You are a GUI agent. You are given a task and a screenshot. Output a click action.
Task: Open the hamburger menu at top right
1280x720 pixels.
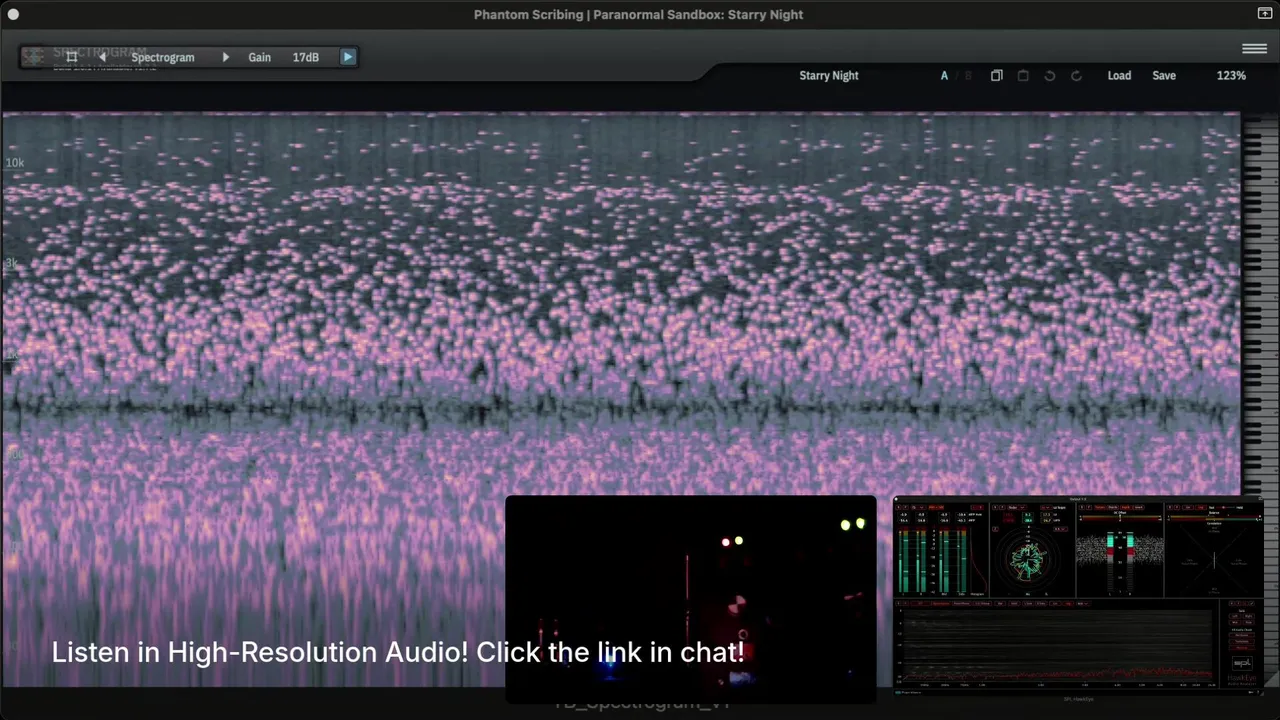click(1254, 48)
